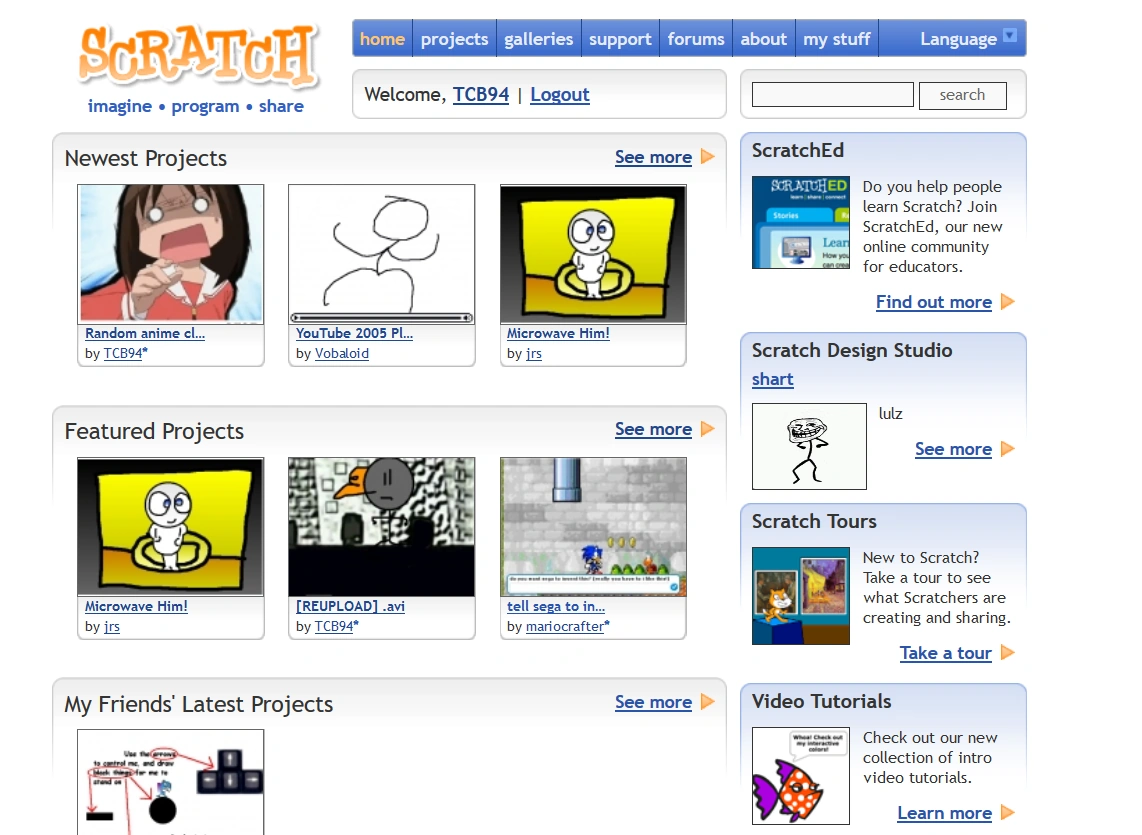Click orange arrow next to Find out more

pos(1007,302)
